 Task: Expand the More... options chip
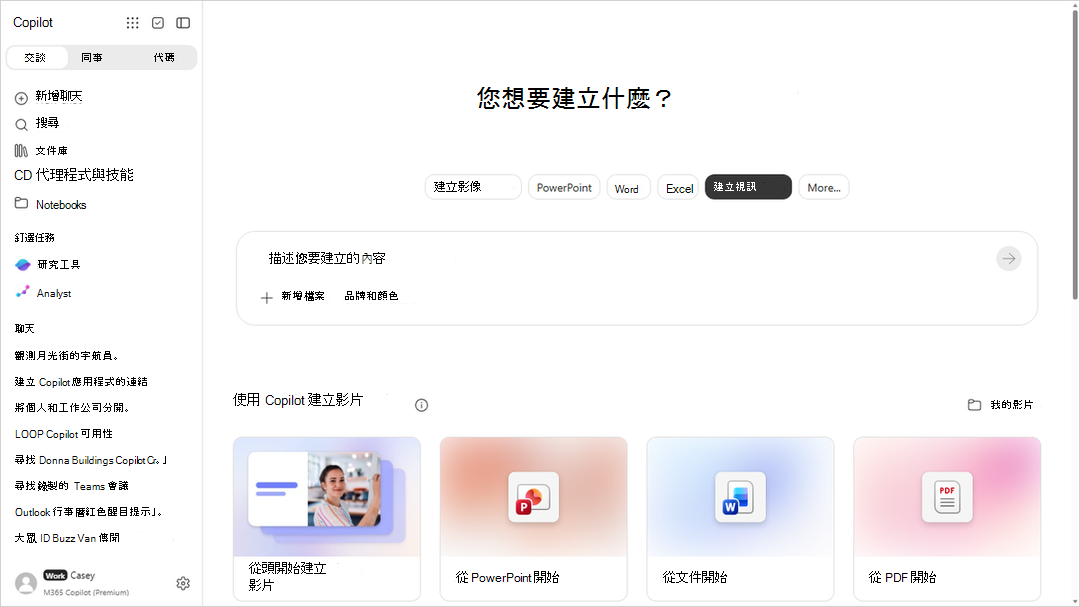824,187
